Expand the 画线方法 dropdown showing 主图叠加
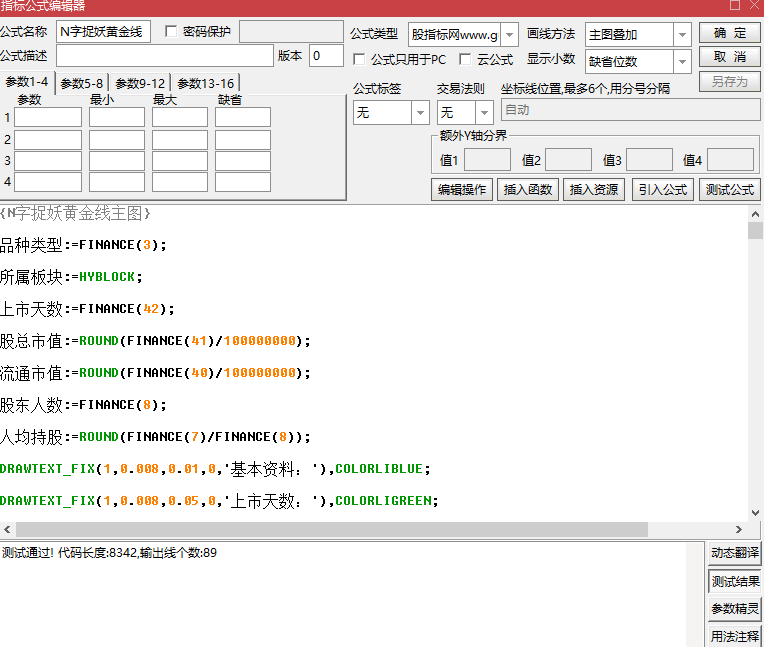764x647 pixels. (682, 35)
